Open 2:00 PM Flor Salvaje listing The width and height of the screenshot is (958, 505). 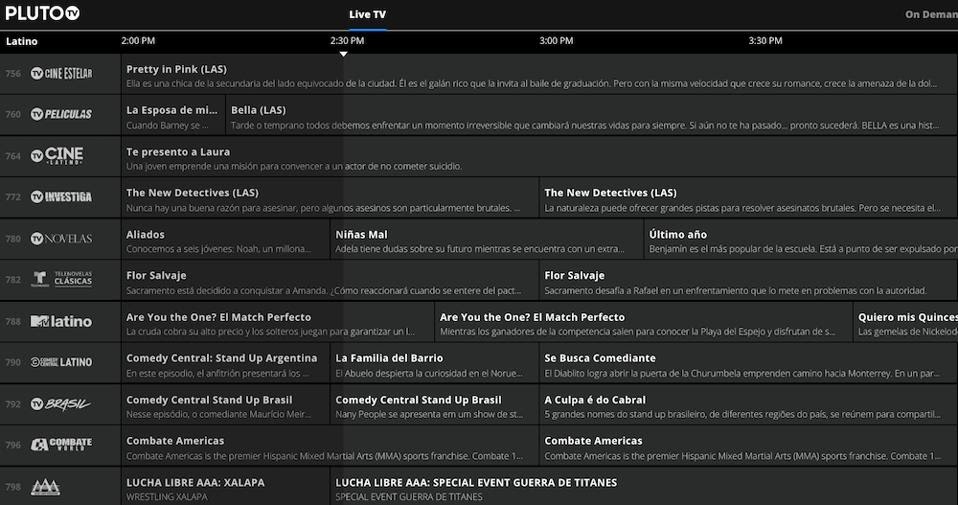tap(330, 280)
